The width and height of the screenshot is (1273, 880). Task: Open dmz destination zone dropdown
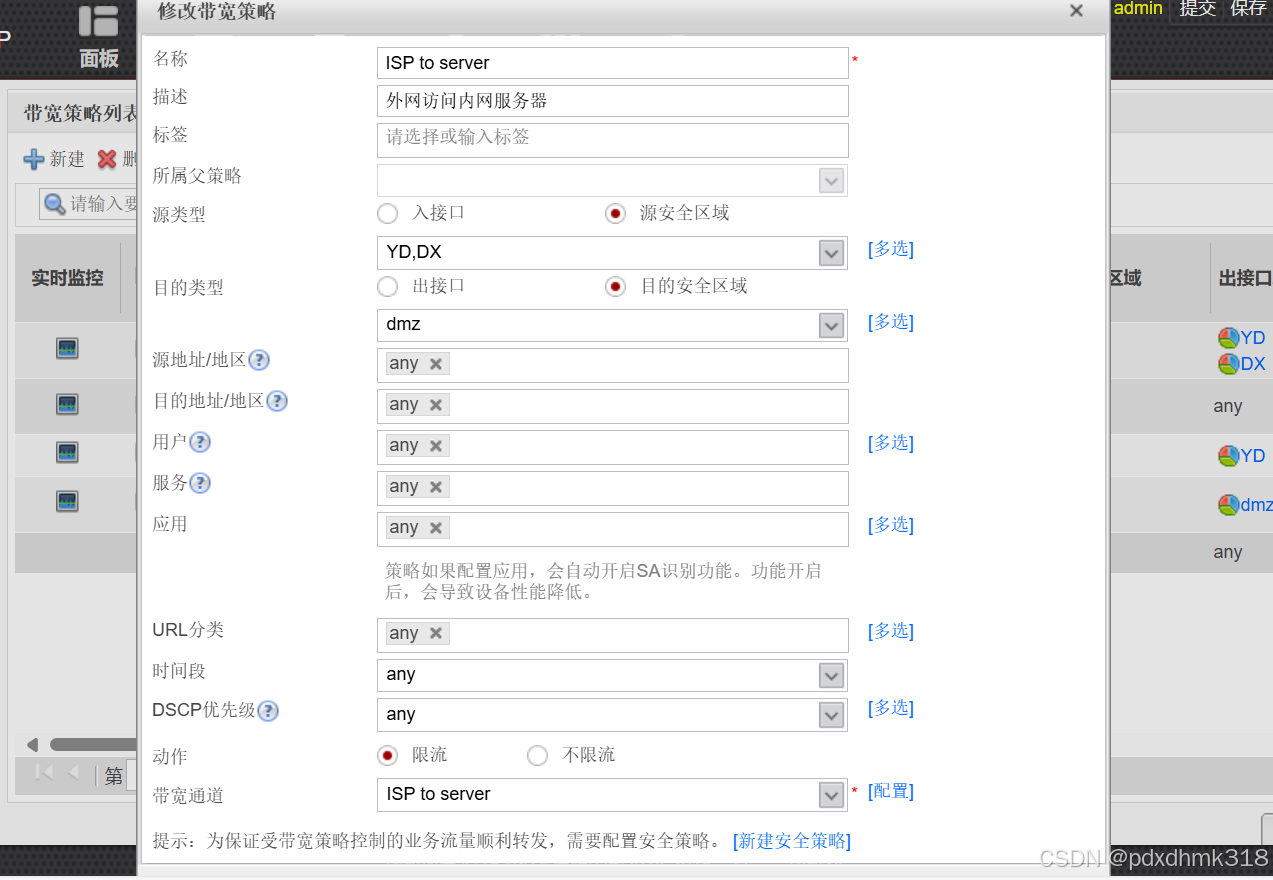832,326
